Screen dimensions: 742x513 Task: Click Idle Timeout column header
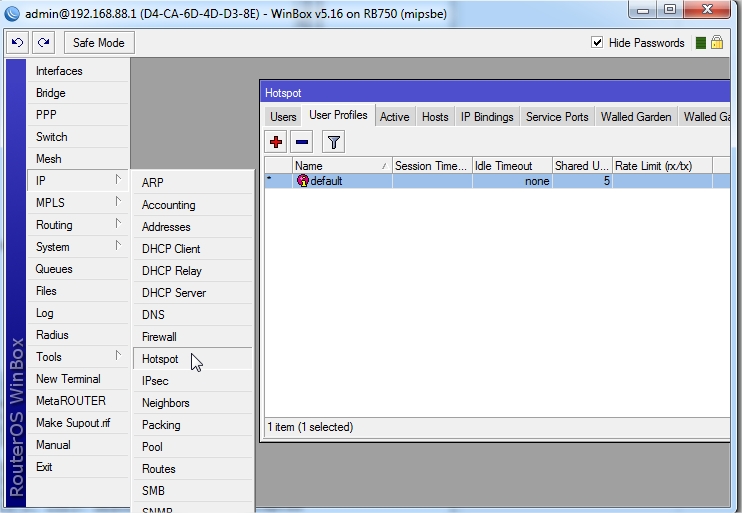(512, 166)
